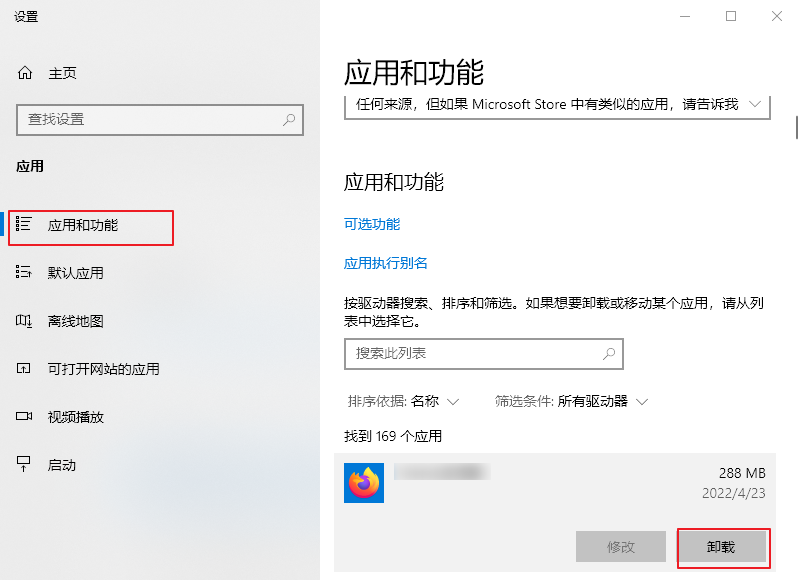The height and width of the screenshot is (580, 800).
Task: Open 可打开网站的应用 page
Action: [104, 369]
